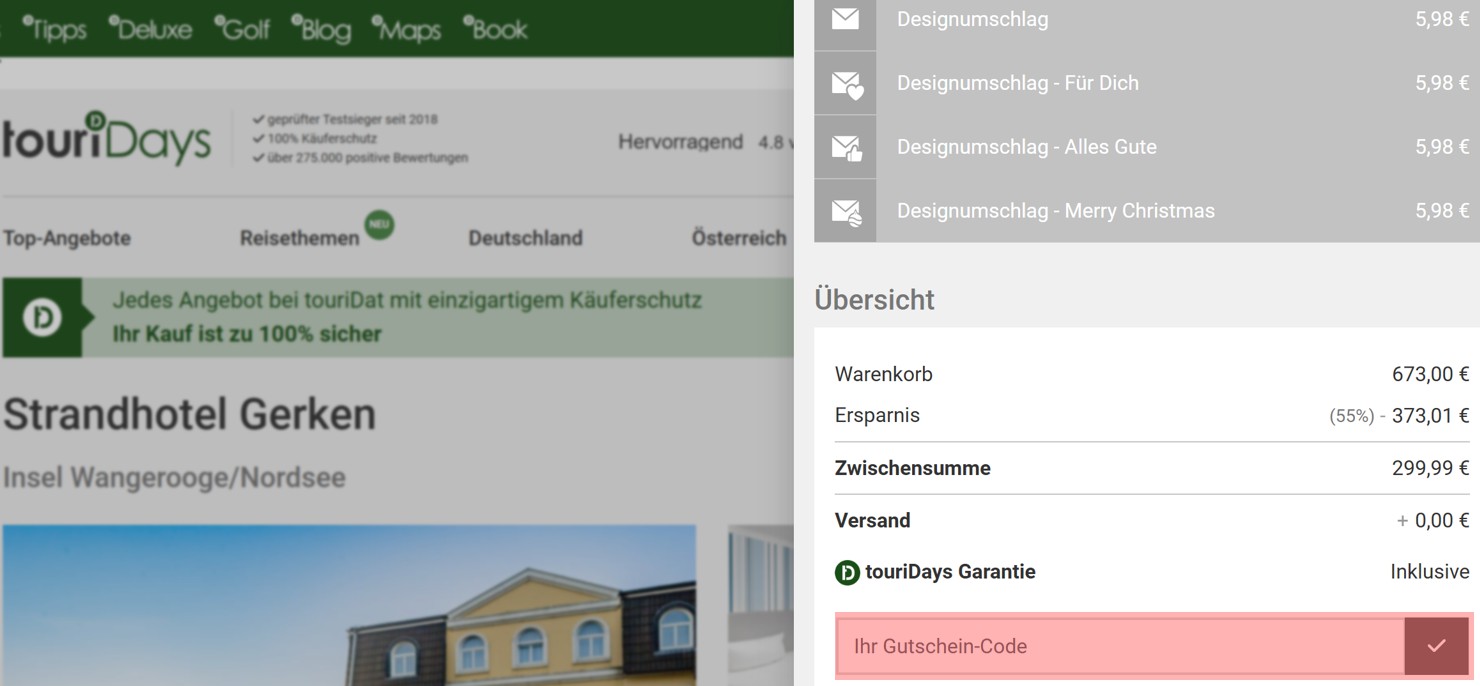
Task: Choose the Designumschlag - Für Dich option
Action: click(x=1100, y=82)
